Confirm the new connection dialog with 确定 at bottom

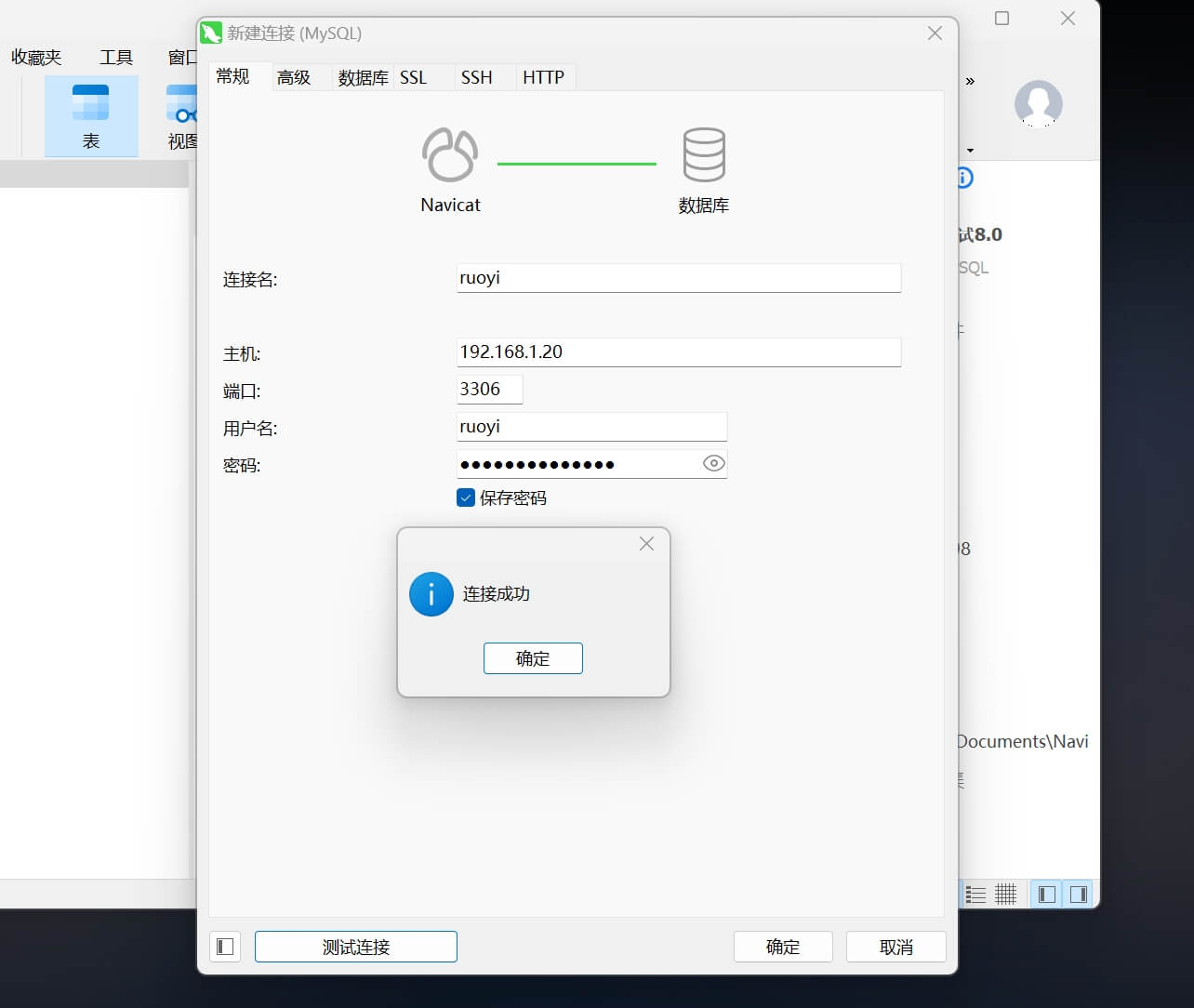pos(783,947)
